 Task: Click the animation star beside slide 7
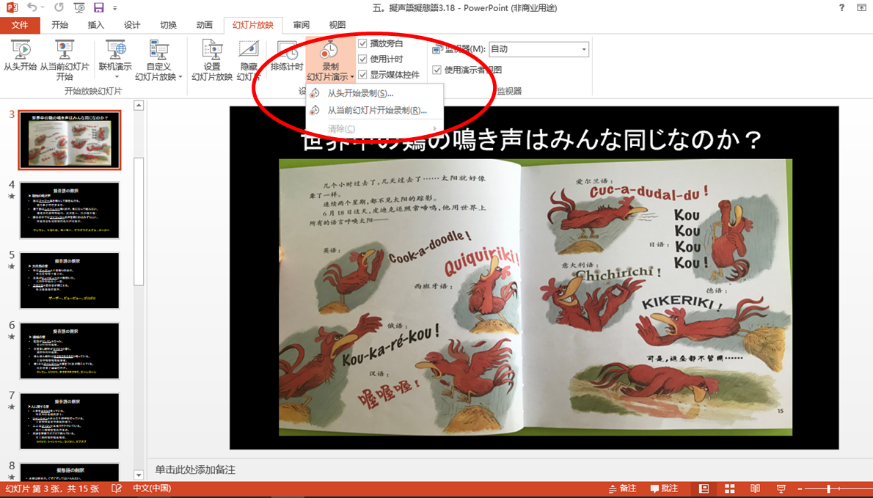11,407
